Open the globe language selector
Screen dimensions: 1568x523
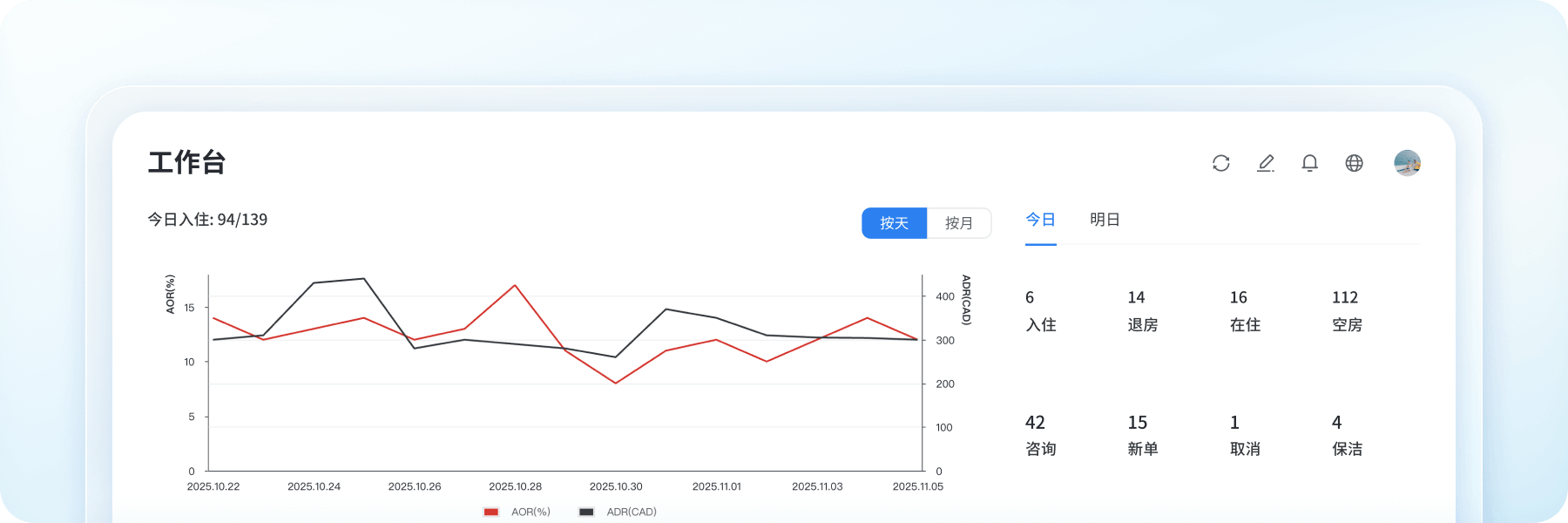[1354, 163]
